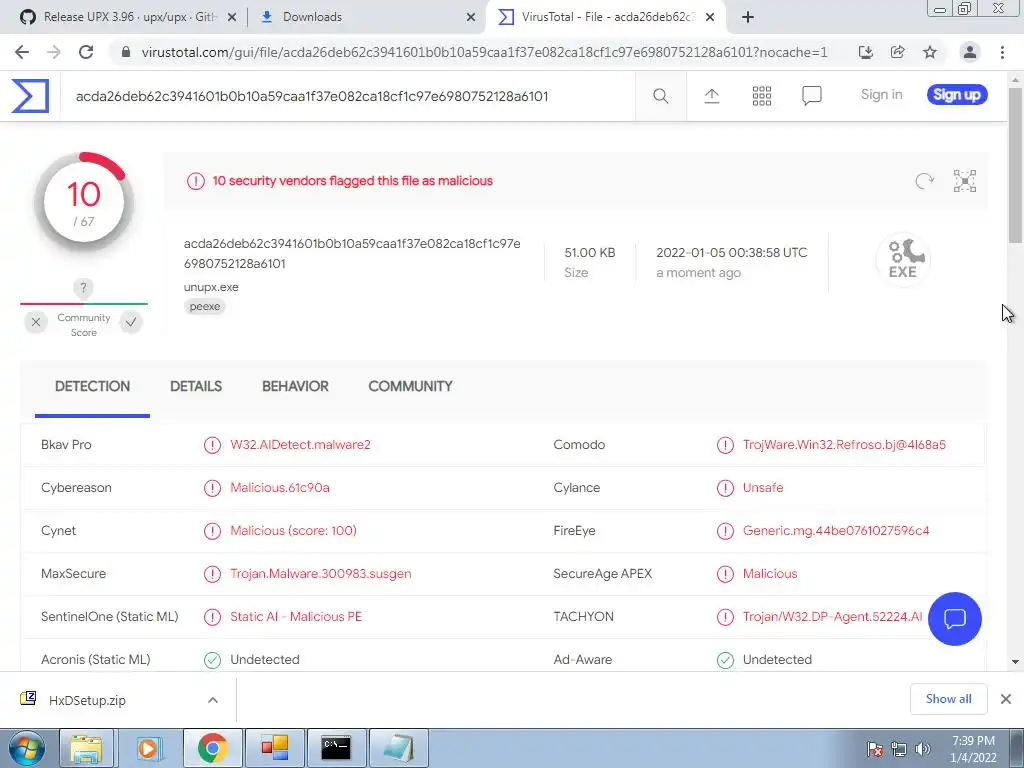Viewport: 1024px width, 768px height.
Task: Click Trojan.Malware.300983.susgen result
Action: tap(321, 574)
